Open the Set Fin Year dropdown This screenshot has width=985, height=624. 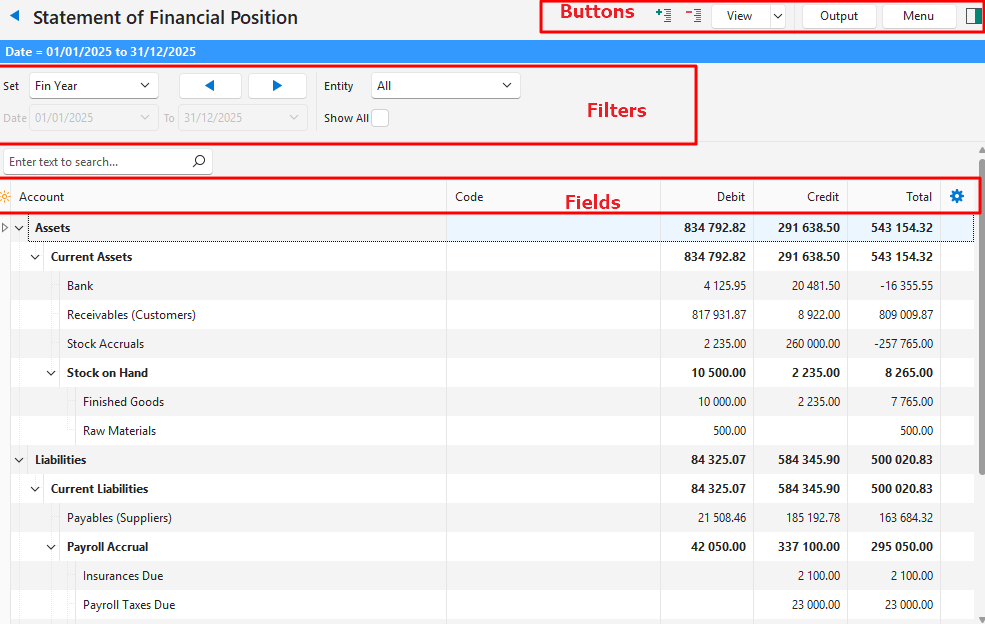(x=94, y=86)
